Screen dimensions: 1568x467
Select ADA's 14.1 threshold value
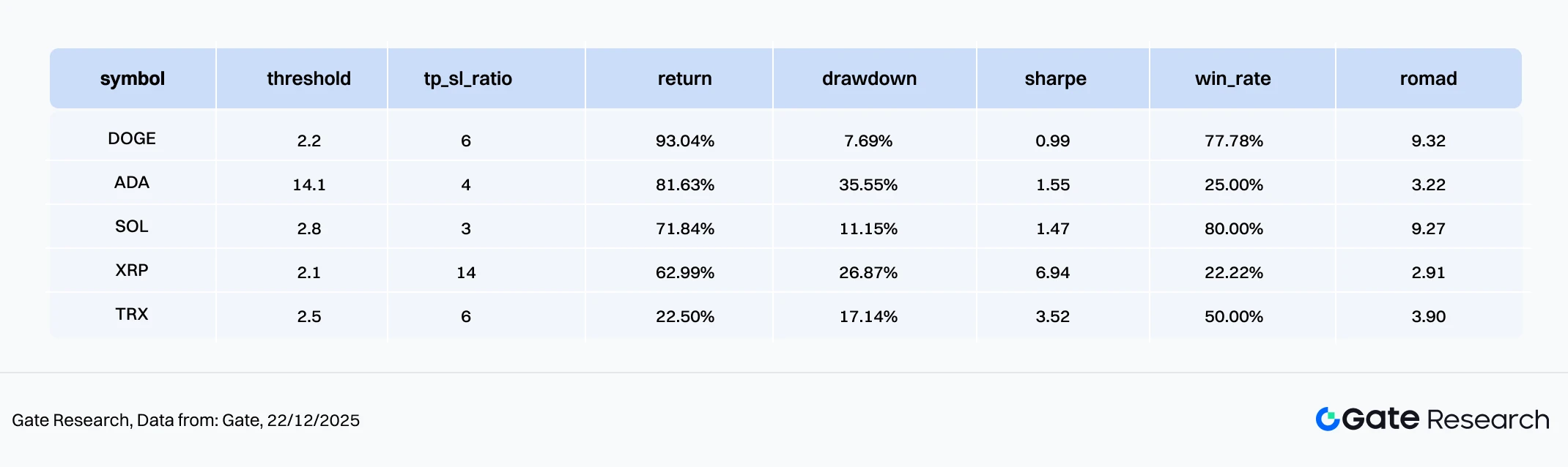308,184
